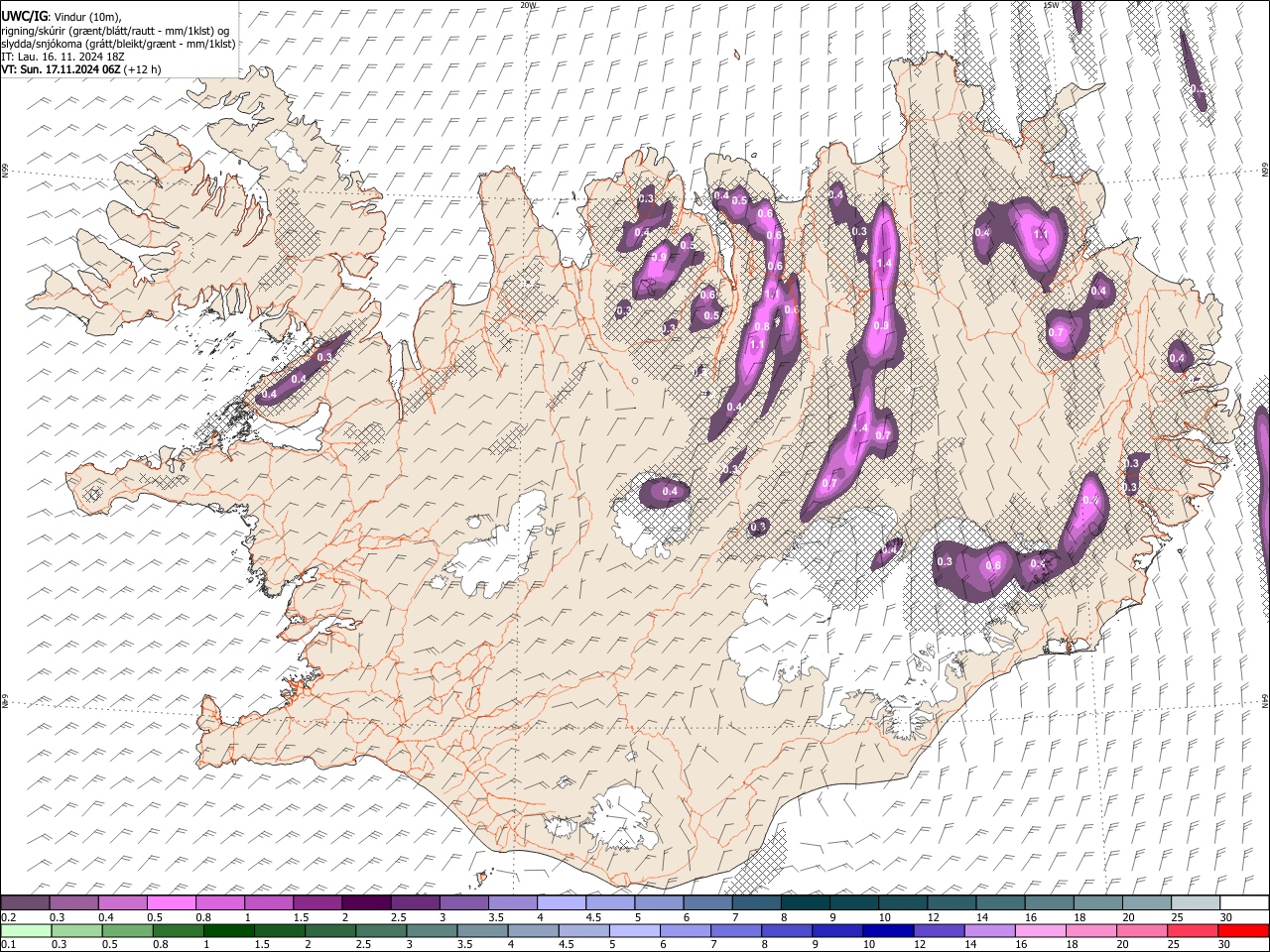This screenshot has width=1270, height=952.
Task: Click the crimson swatch between 25 and 30, lower legend
Action: [1192, 931]
